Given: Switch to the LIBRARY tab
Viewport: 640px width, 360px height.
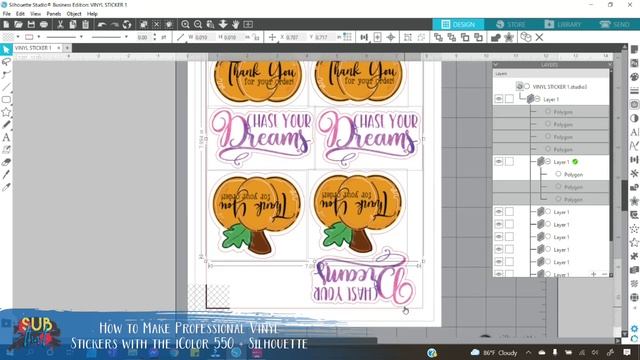Looking at the screenshot, I should point(562,24).
